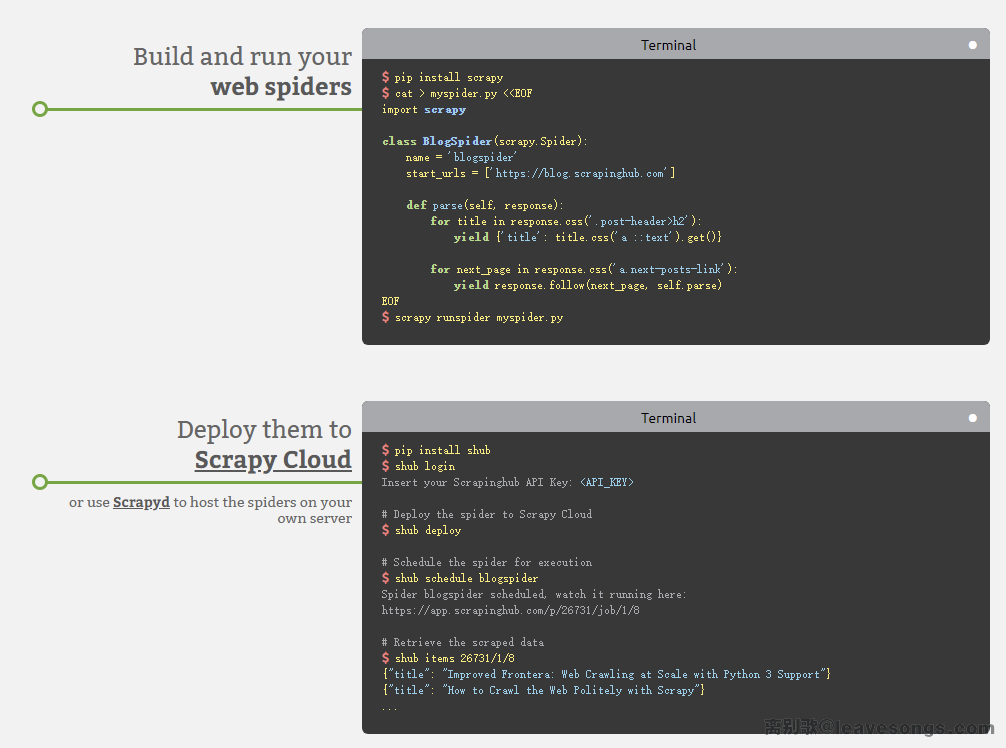Click the "Build and run your" heading
The width and height of the screenshot is (1006, 748).
(242, 57)
